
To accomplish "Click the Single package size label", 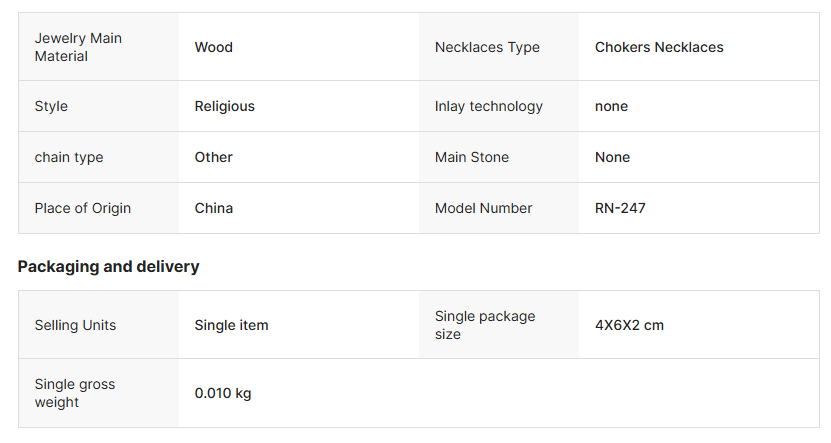I will point(485,325).
